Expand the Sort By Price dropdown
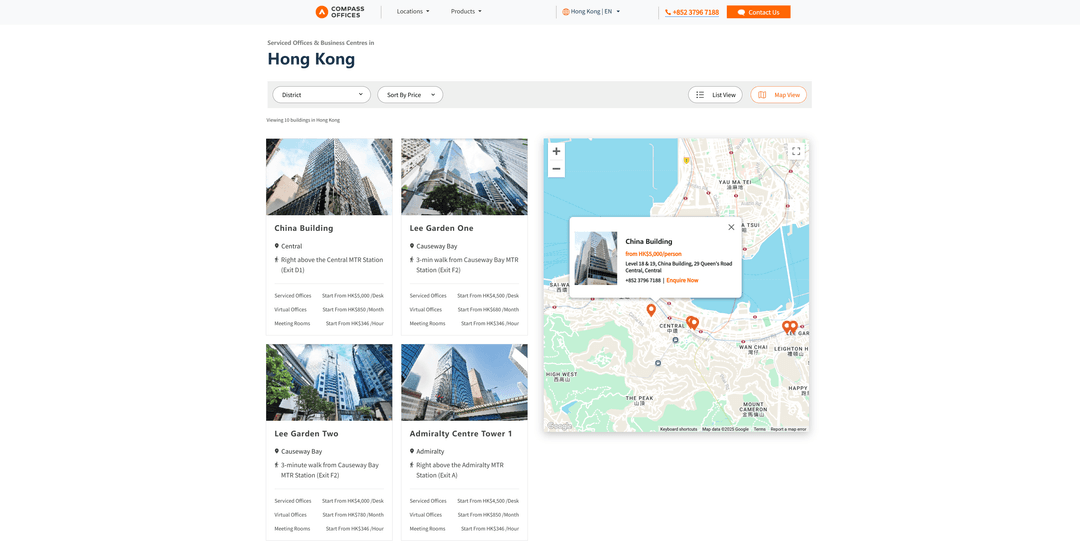The image size is (1080, 545). [410, 95]
